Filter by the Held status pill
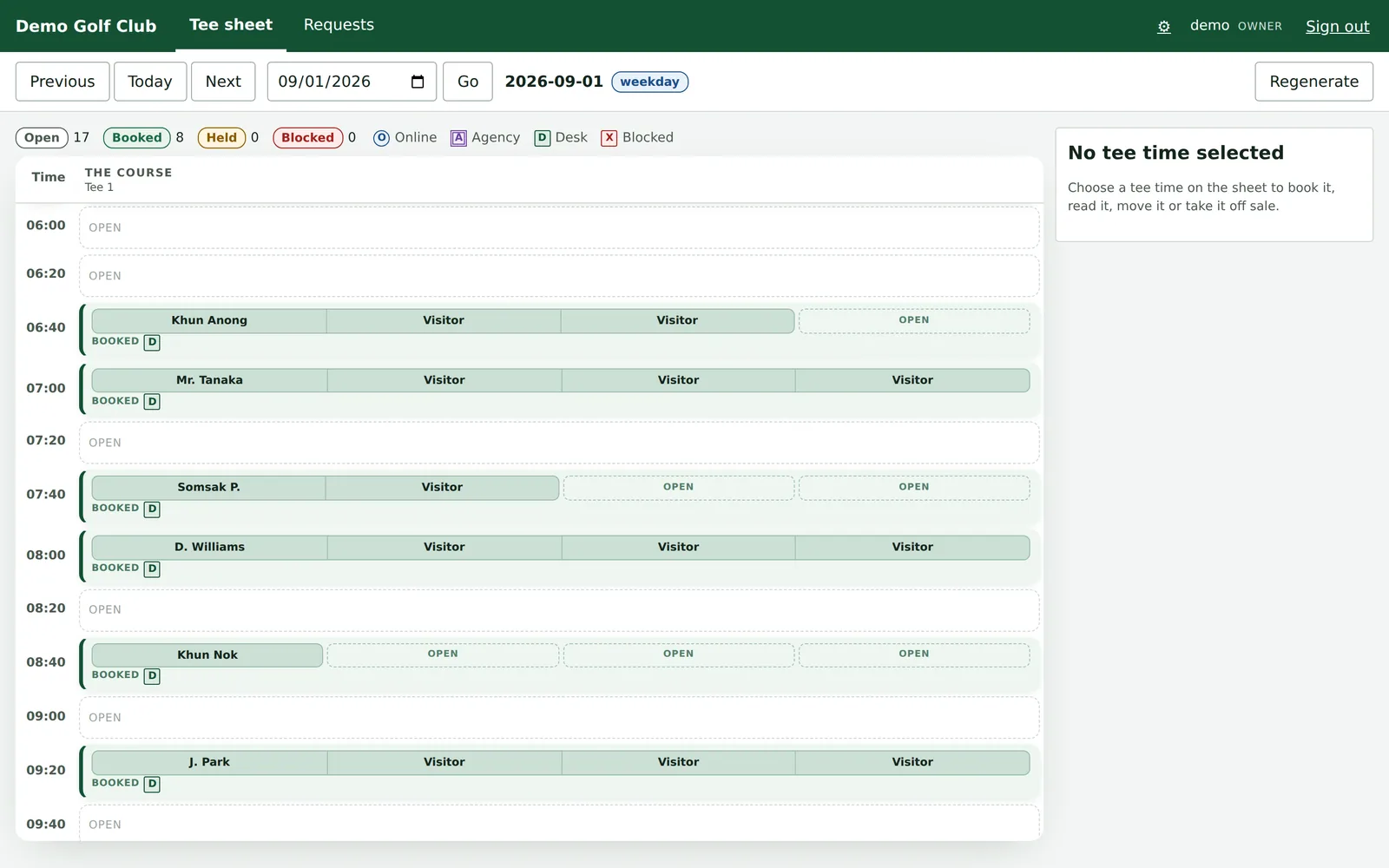 [x=221, y=138]
